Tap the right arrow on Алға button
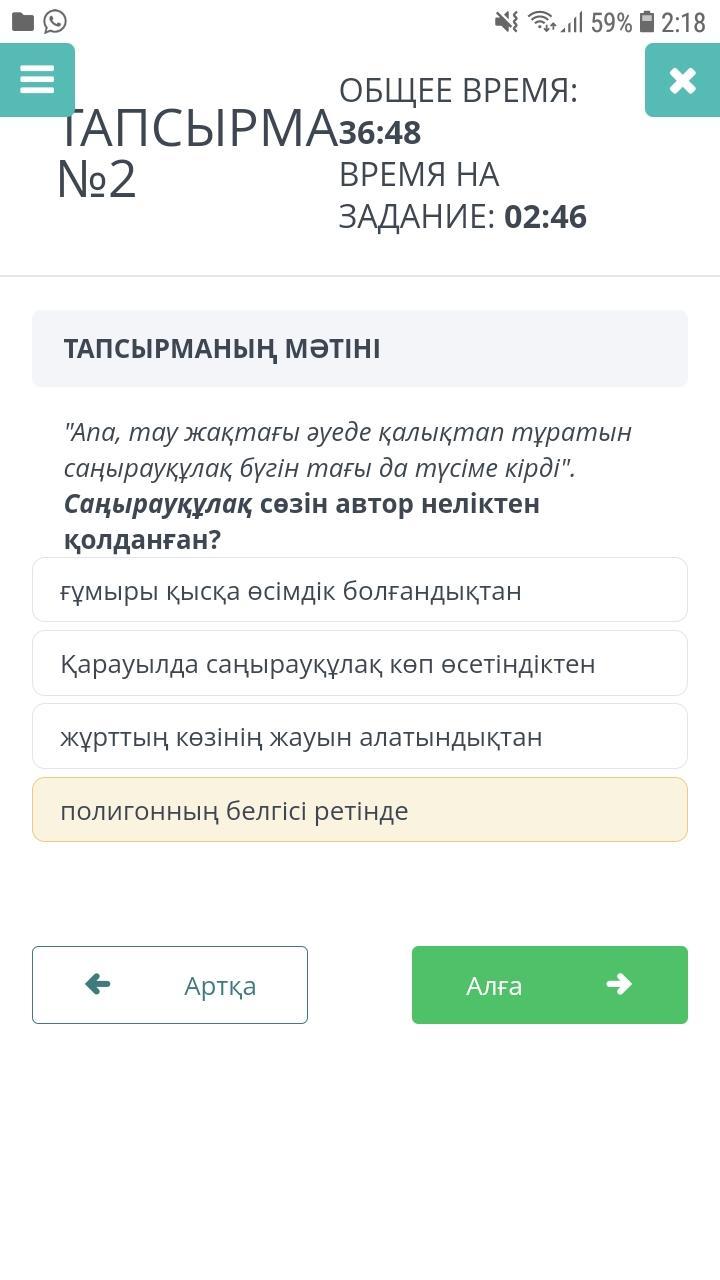This screenshot has width=720, height=1280. 619,985
